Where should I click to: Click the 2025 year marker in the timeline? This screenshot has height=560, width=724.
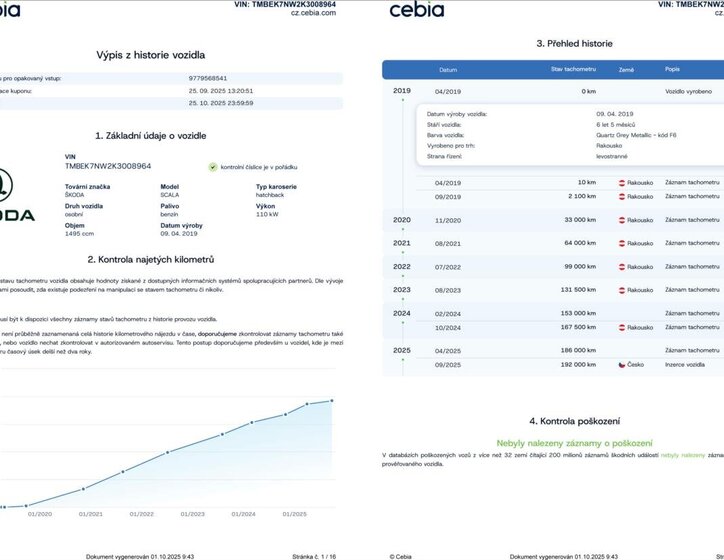coord(402,351)
